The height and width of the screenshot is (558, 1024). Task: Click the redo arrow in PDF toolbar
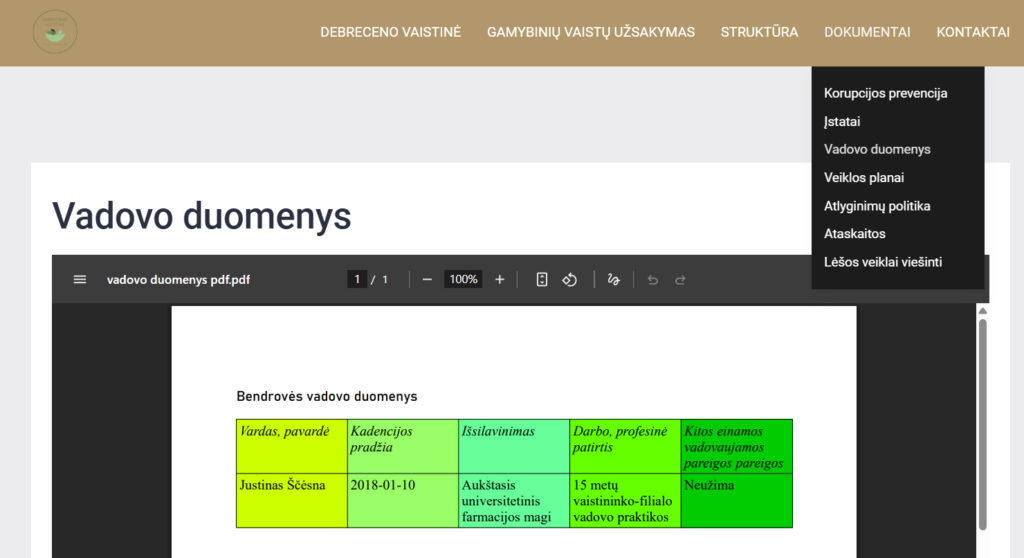681,280
